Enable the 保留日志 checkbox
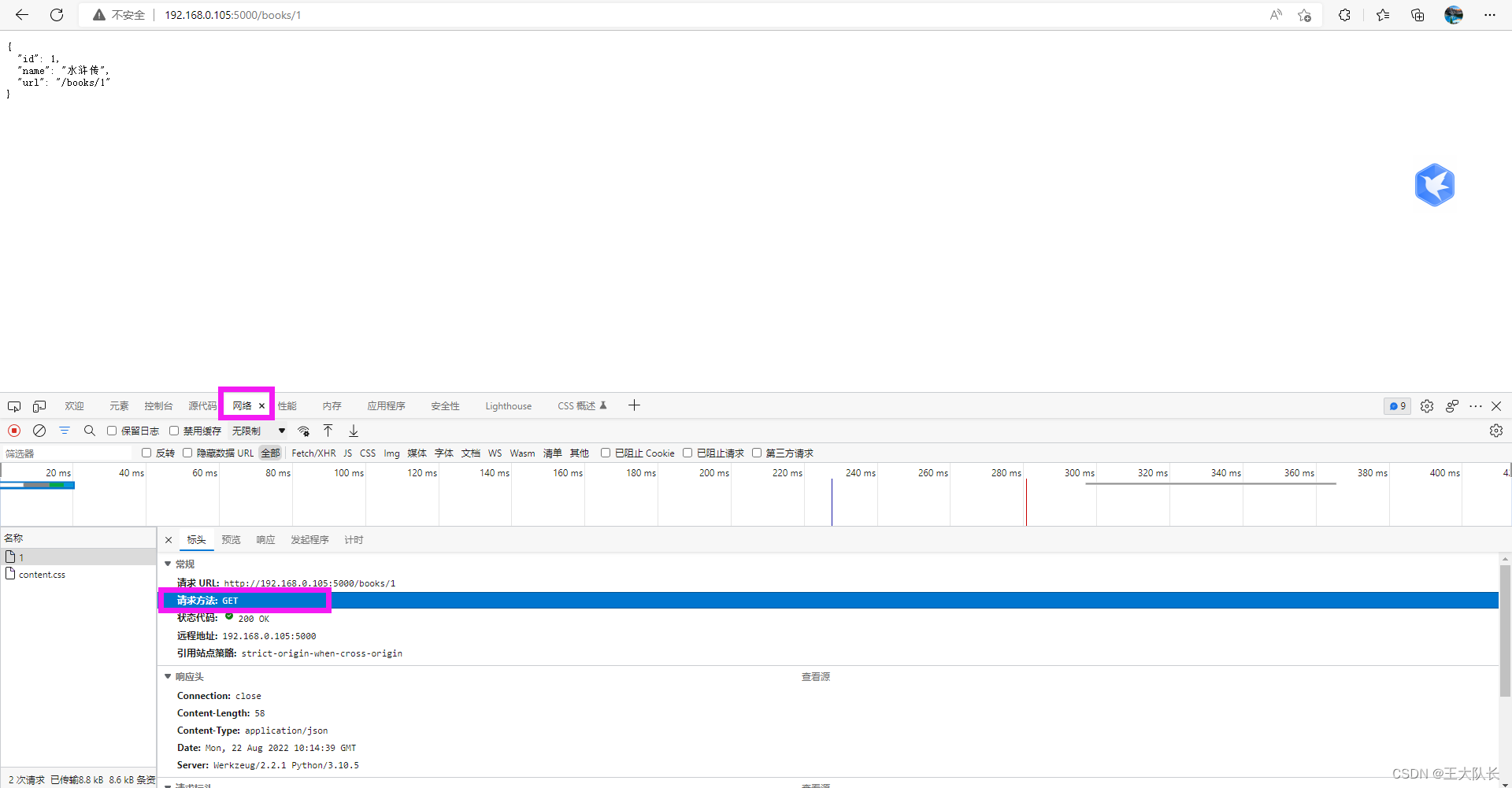The height and width of the screenshot is (788, 1512). click(112, 431)
